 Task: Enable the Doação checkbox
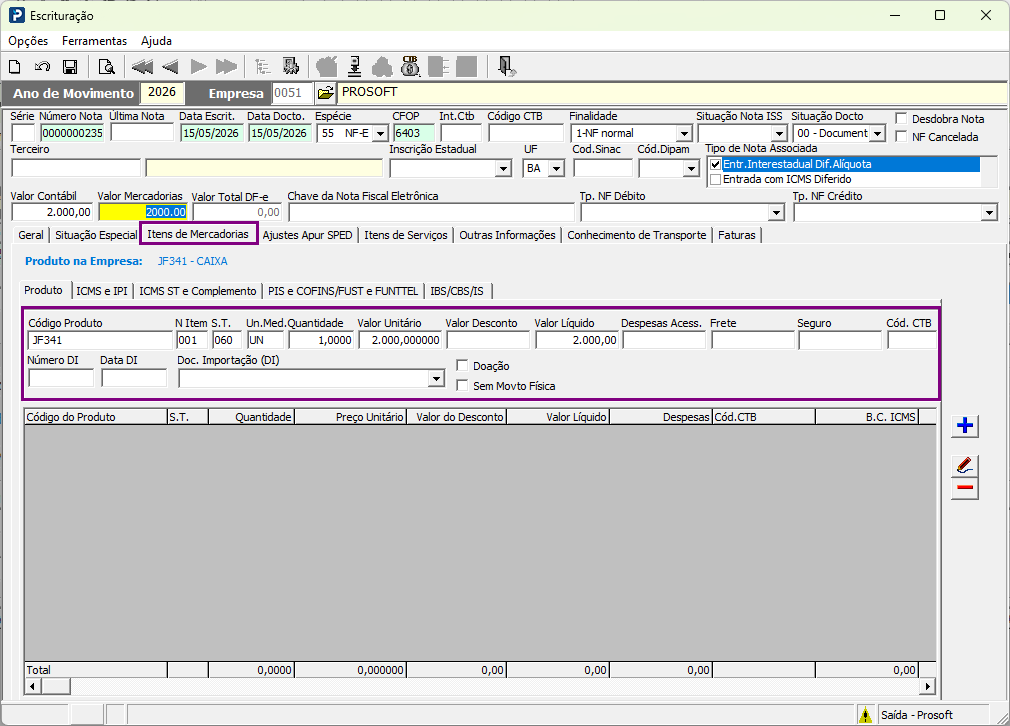(462, 366)
